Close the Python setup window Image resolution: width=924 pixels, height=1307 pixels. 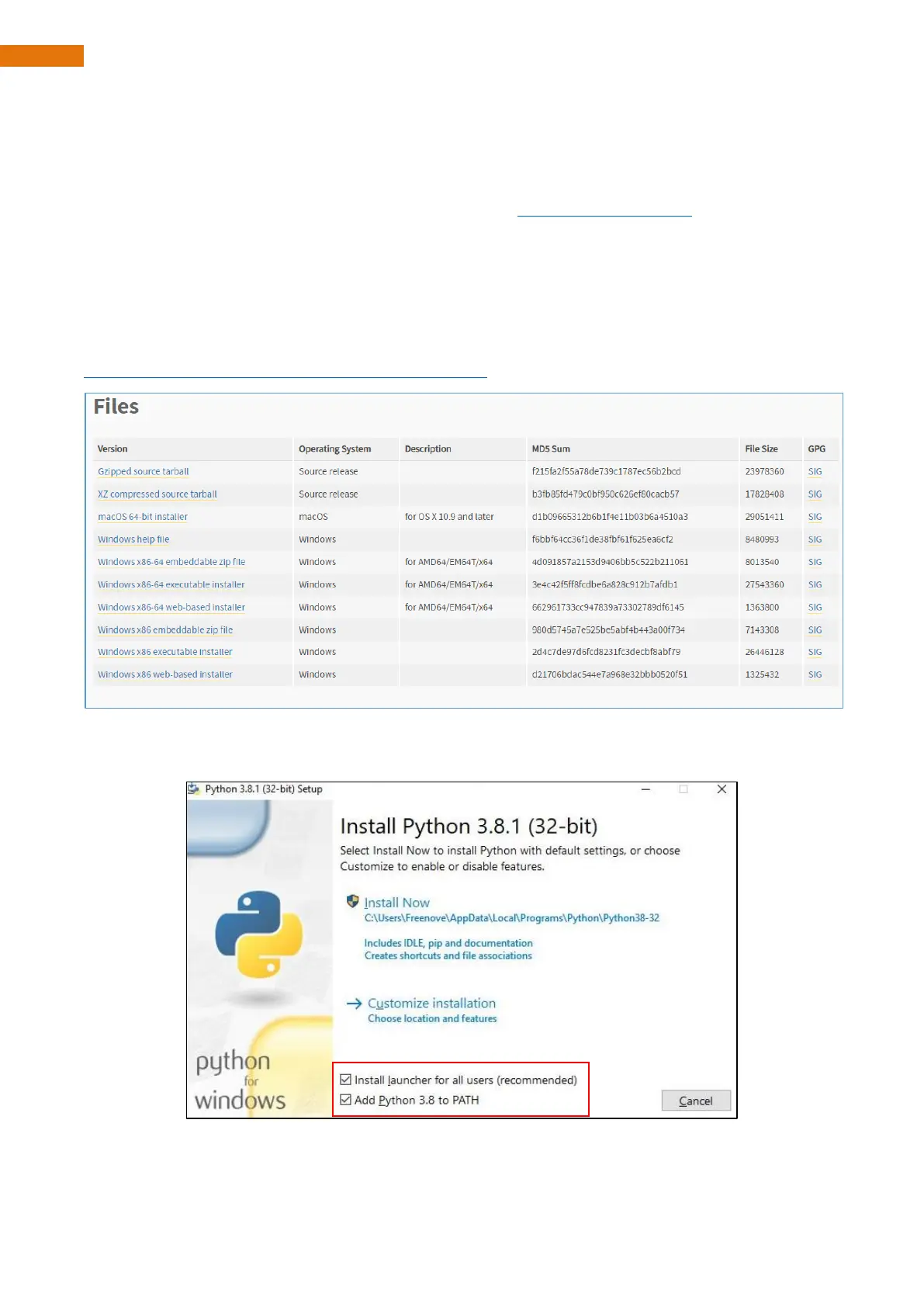722,789
